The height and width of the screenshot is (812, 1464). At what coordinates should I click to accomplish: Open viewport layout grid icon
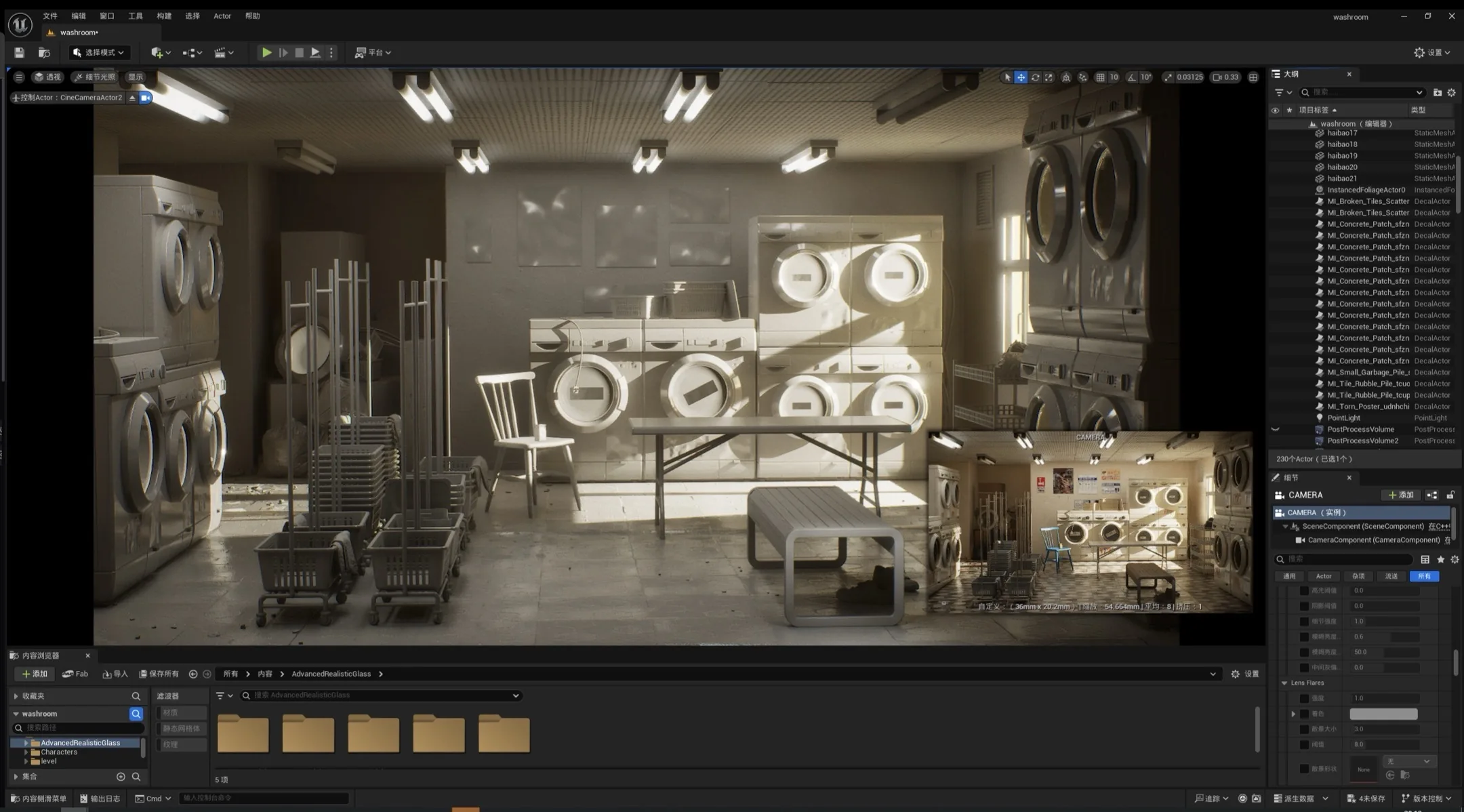click(1253, 77)
